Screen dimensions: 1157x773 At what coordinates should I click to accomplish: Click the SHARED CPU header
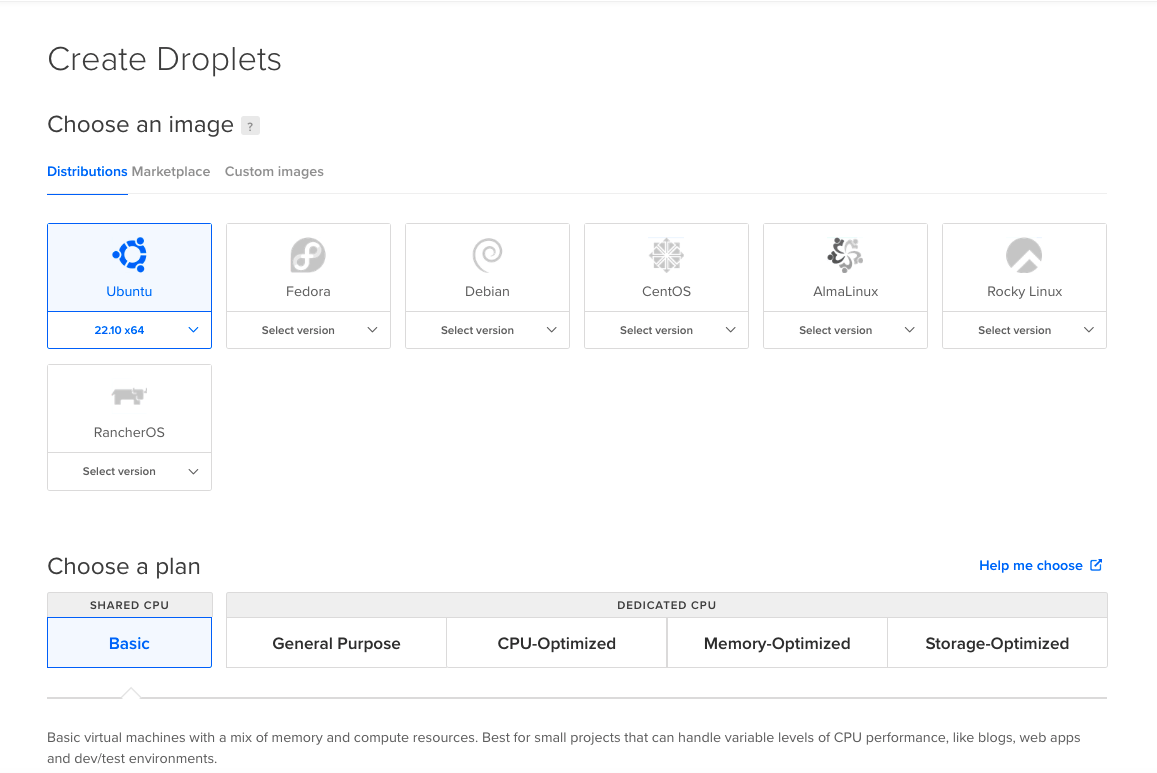[129, 605]
